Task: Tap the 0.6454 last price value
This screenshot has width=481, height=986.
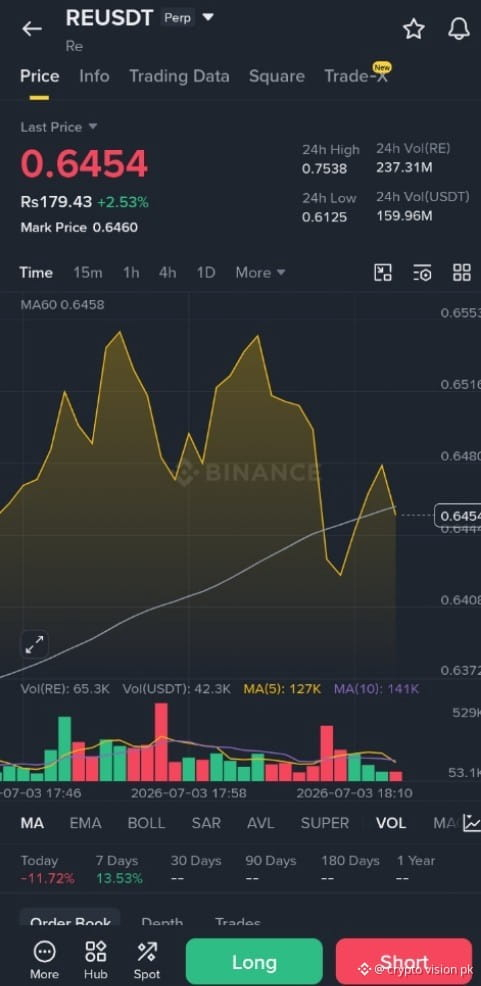Action: 84,164
